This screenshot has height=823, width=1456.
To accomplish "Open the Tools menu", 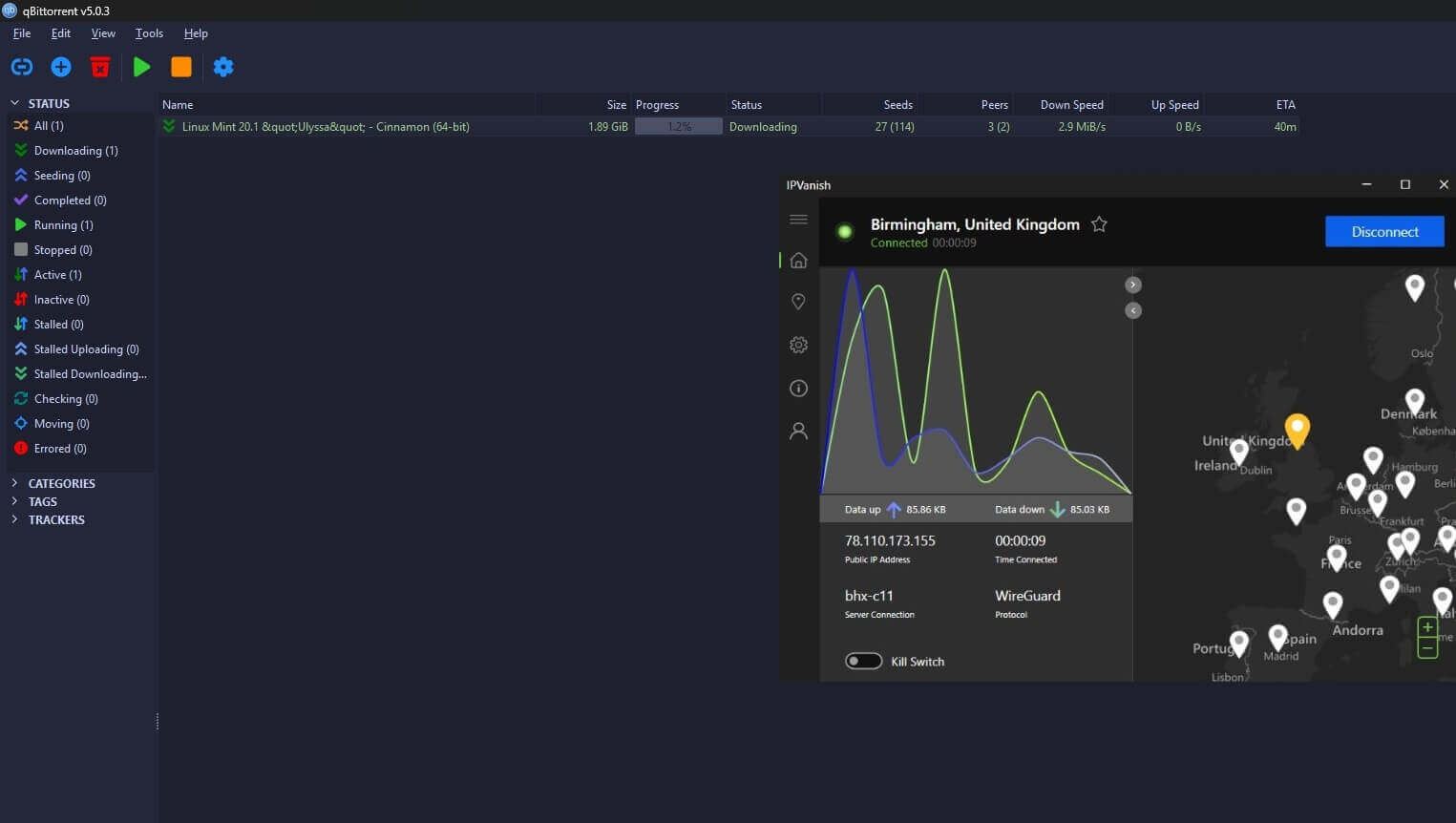I will click(x=149, y=33).
